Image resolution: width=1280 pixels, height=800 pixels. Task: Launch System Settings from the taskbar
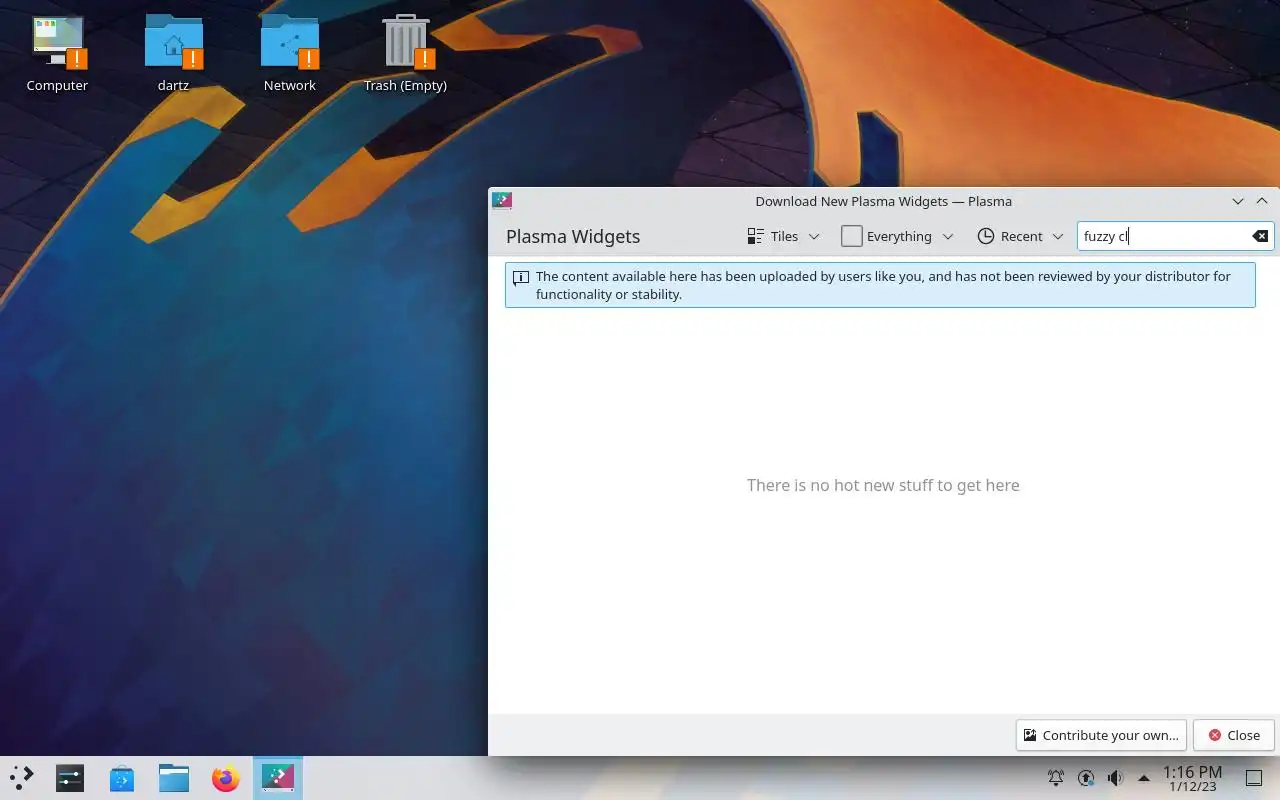click(70, 777)
